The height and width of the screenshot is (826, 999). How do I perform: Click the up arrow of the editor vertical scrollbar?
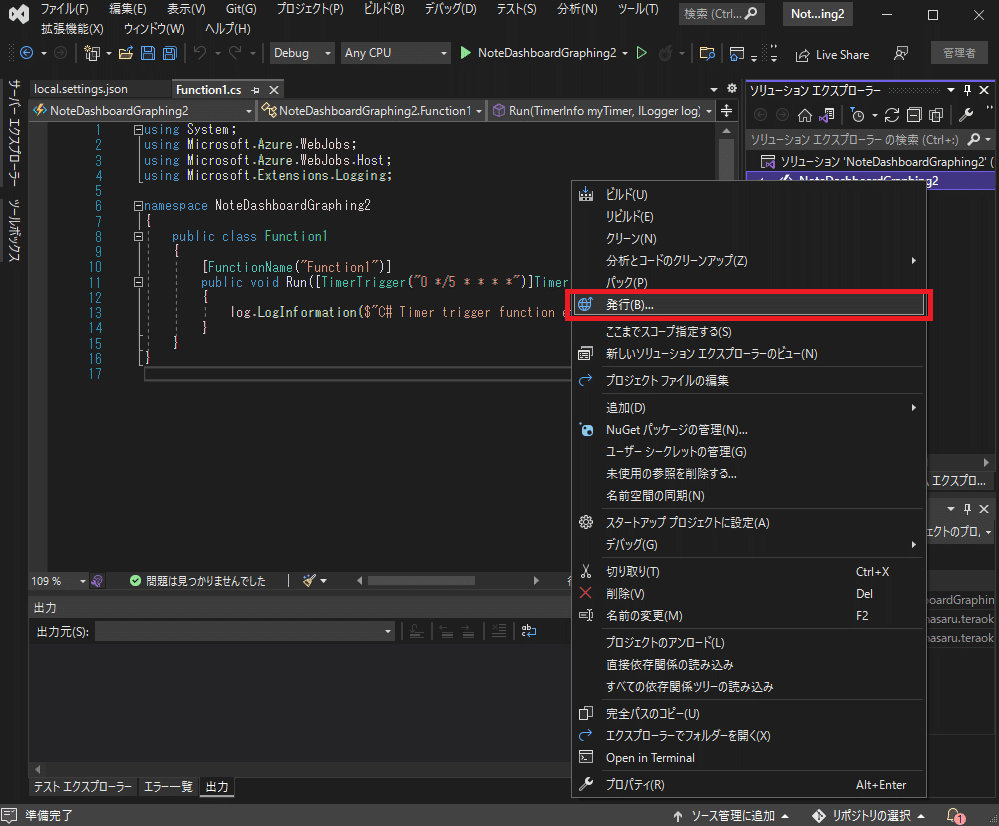pyautogui.click(x=726, y=130)
